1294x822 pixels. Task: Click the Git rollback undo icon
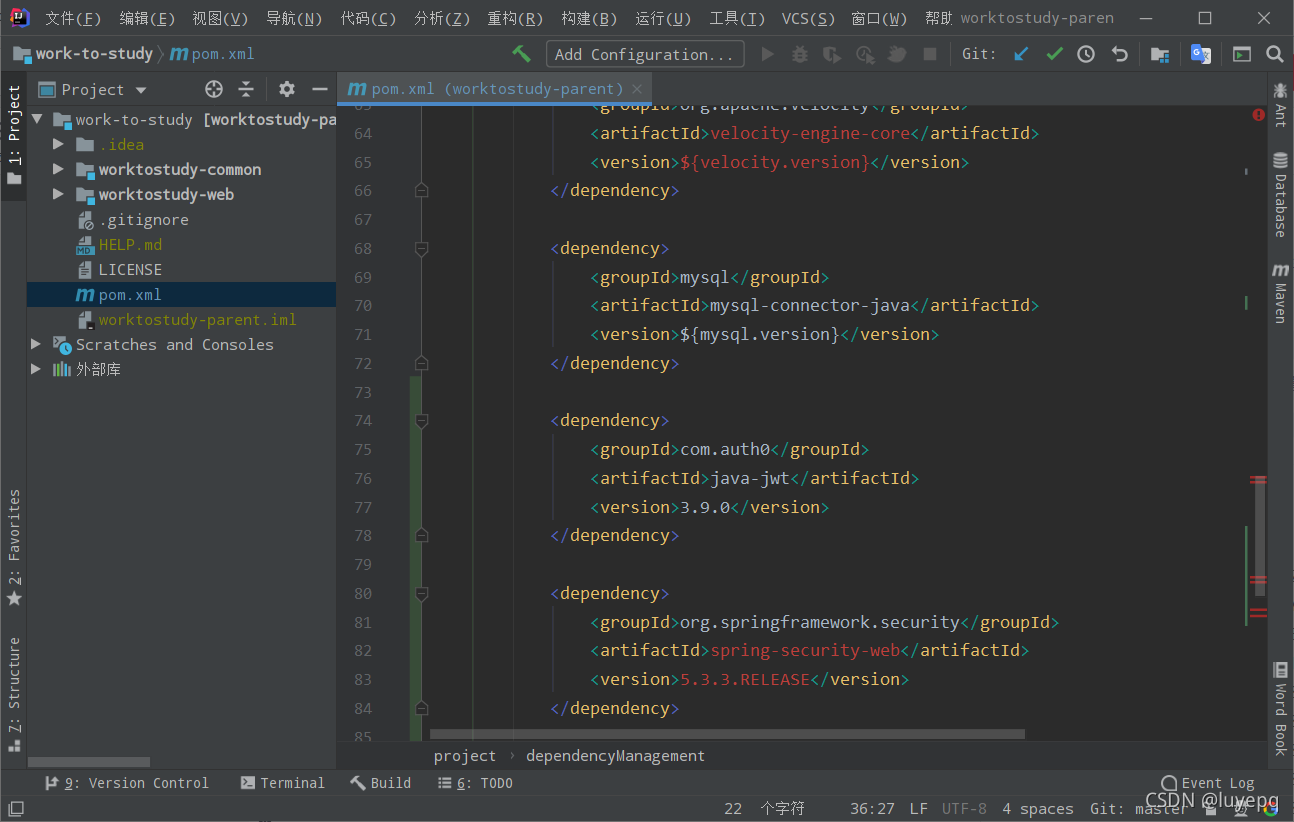(1120, 54)
